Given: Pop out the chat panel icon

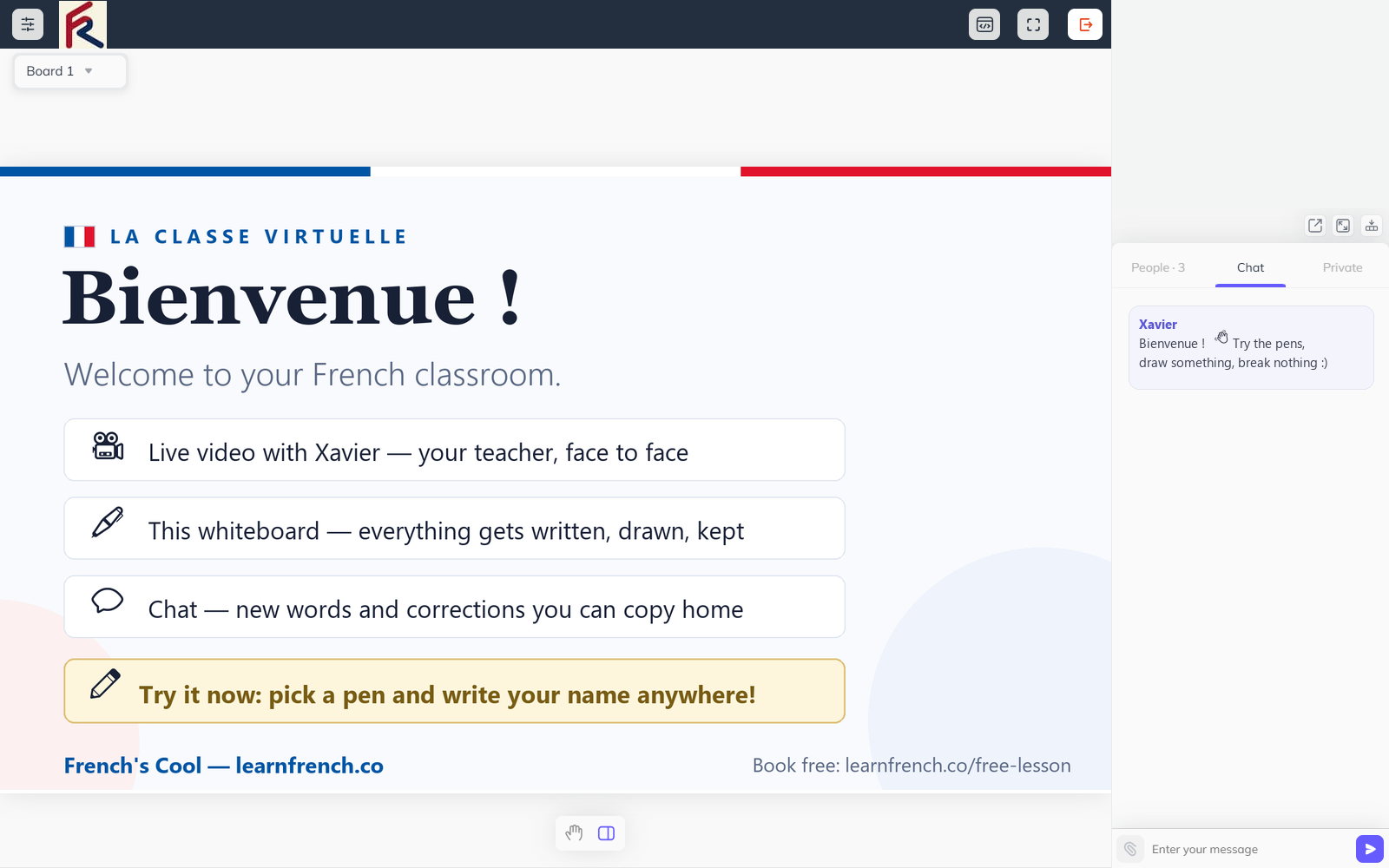Looking at the screenshot, I should (x=1315, y=226).
